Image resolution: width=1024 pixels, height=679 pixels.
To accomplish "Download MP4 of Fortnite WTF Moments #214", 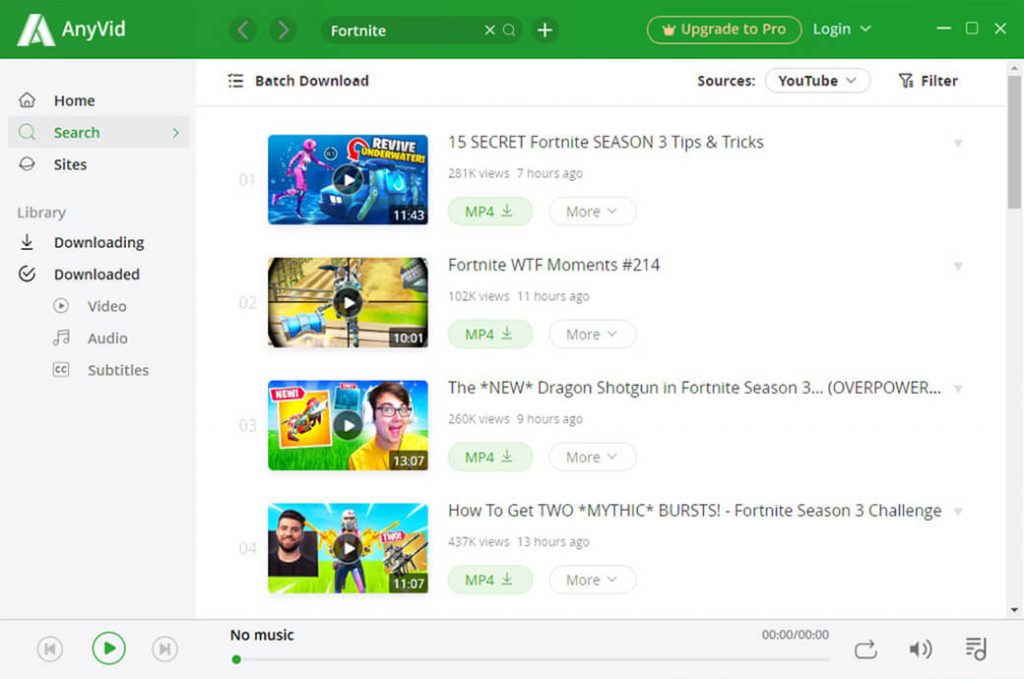I will 490,334.
